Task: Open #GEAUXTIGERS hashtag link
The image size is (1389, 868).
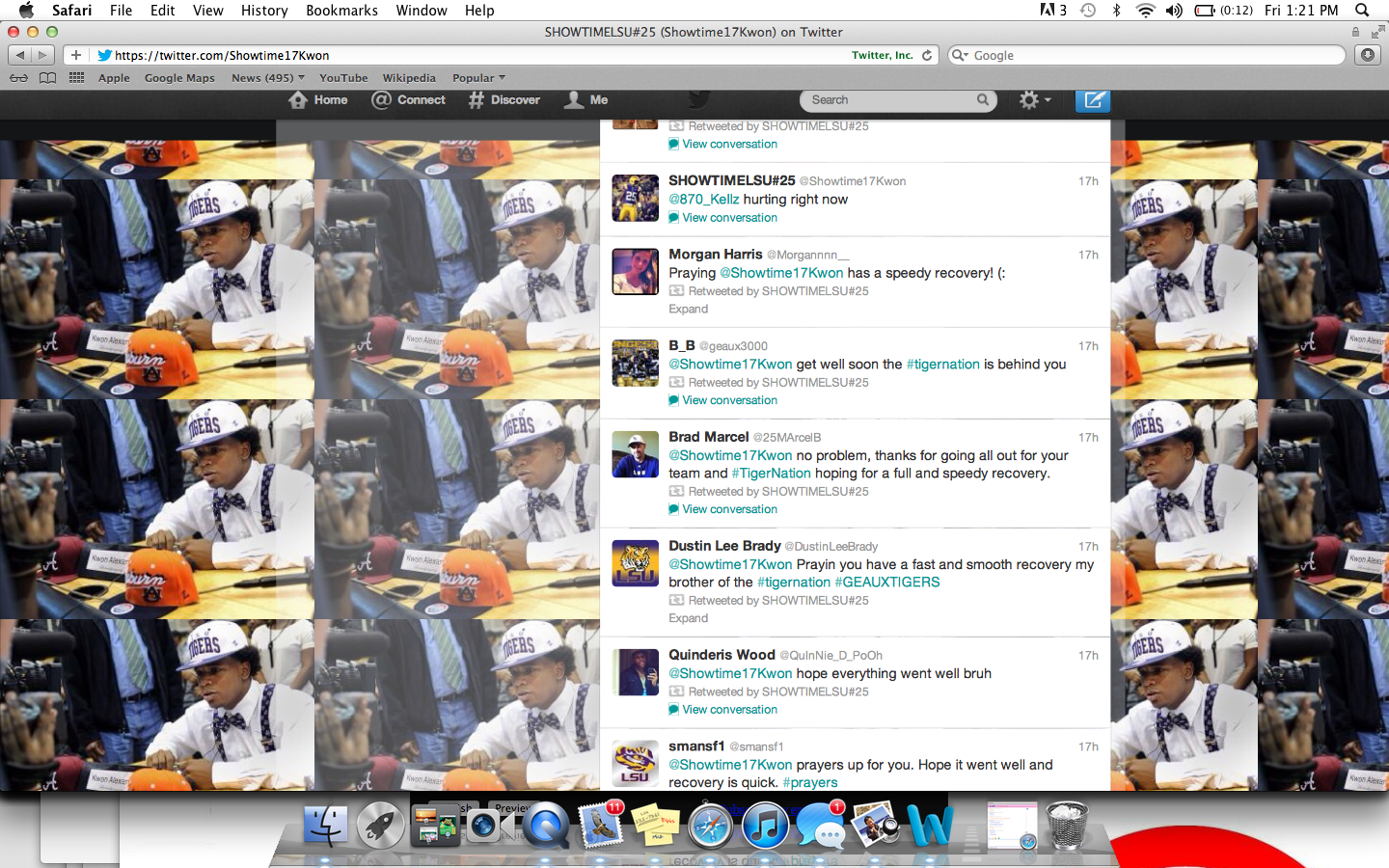Action: (x=887, y=583)
